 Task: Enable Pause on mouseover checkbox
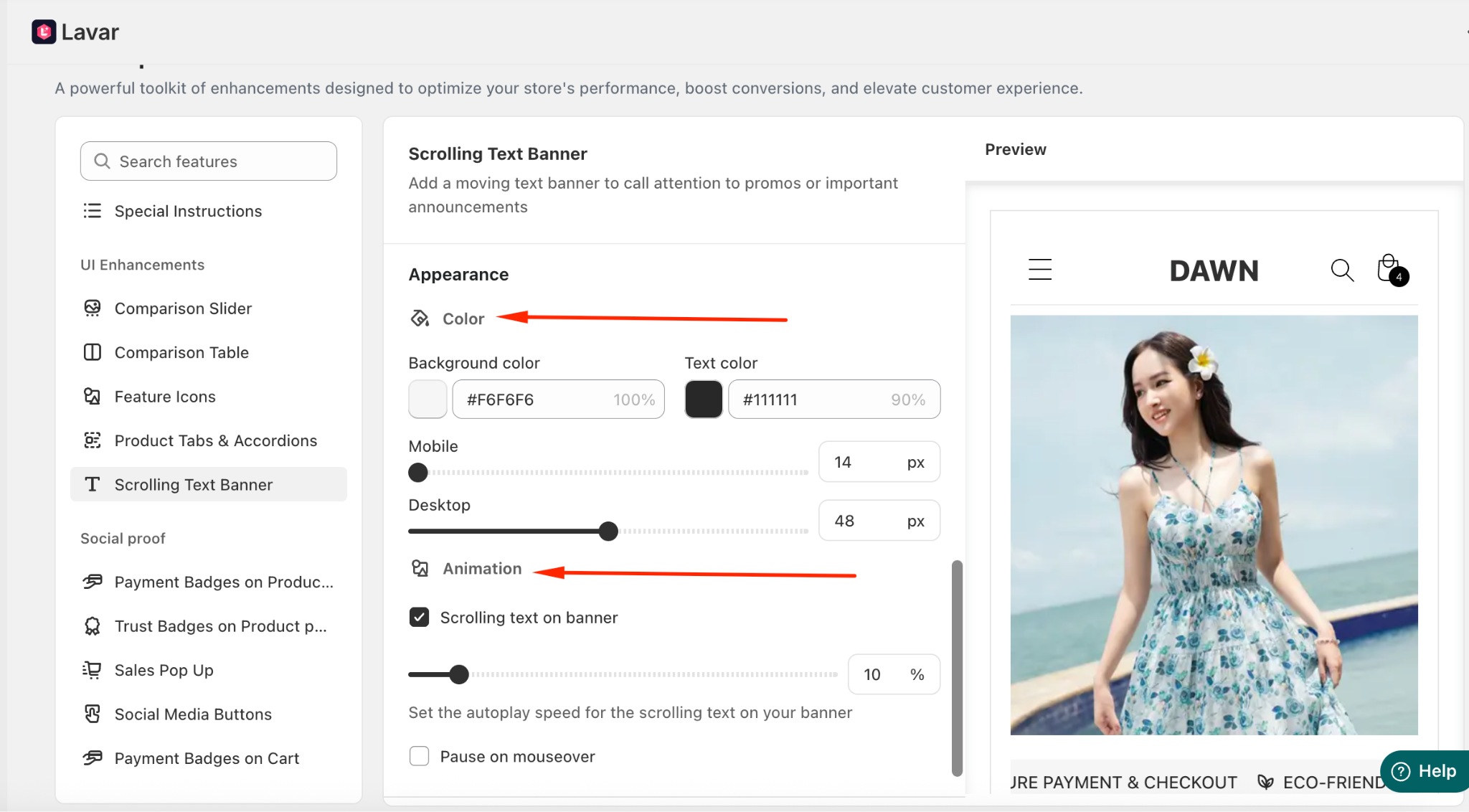click(x=419, y=756)
